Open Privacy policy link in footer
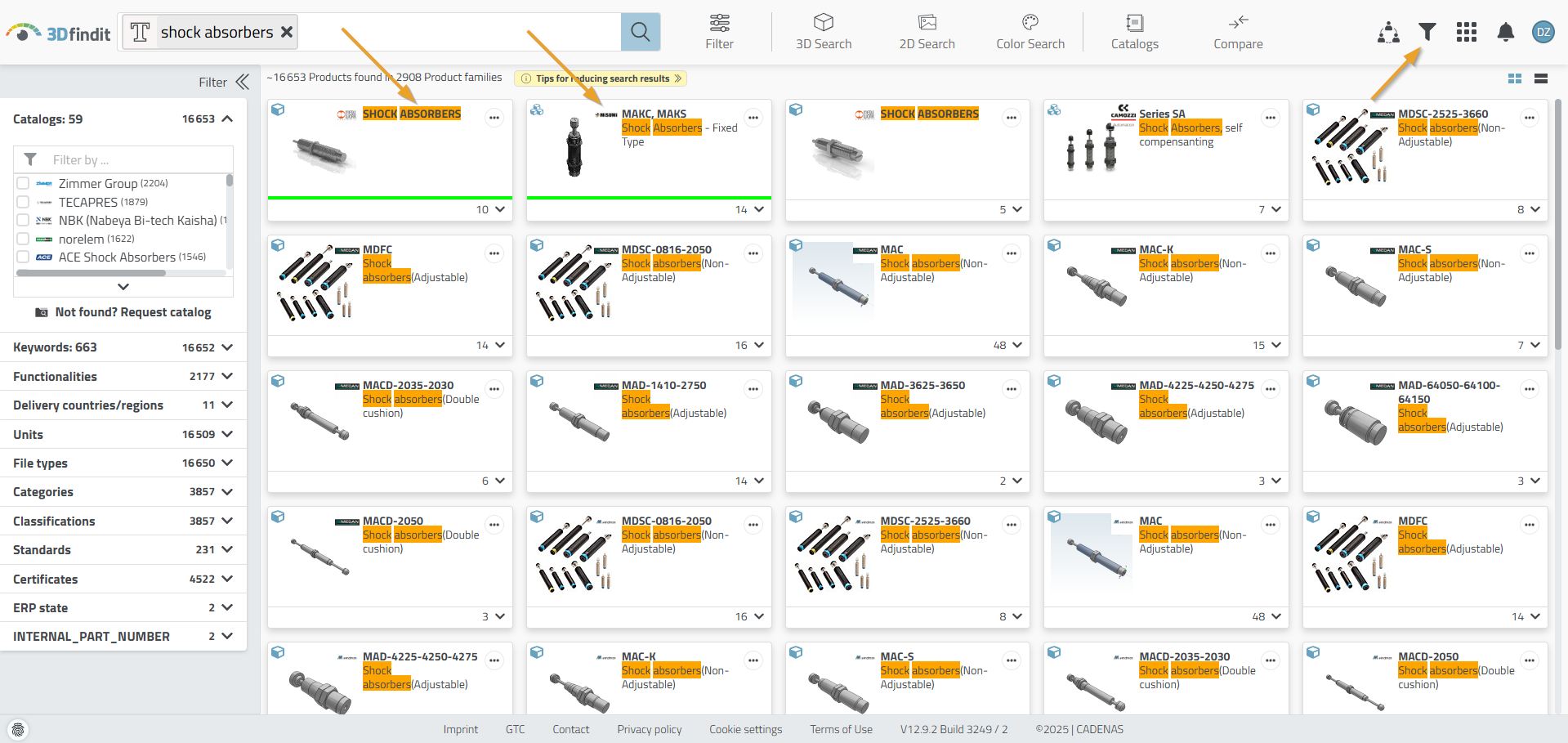Viewport: 1568px width, 743px height. tap(649, 729)
